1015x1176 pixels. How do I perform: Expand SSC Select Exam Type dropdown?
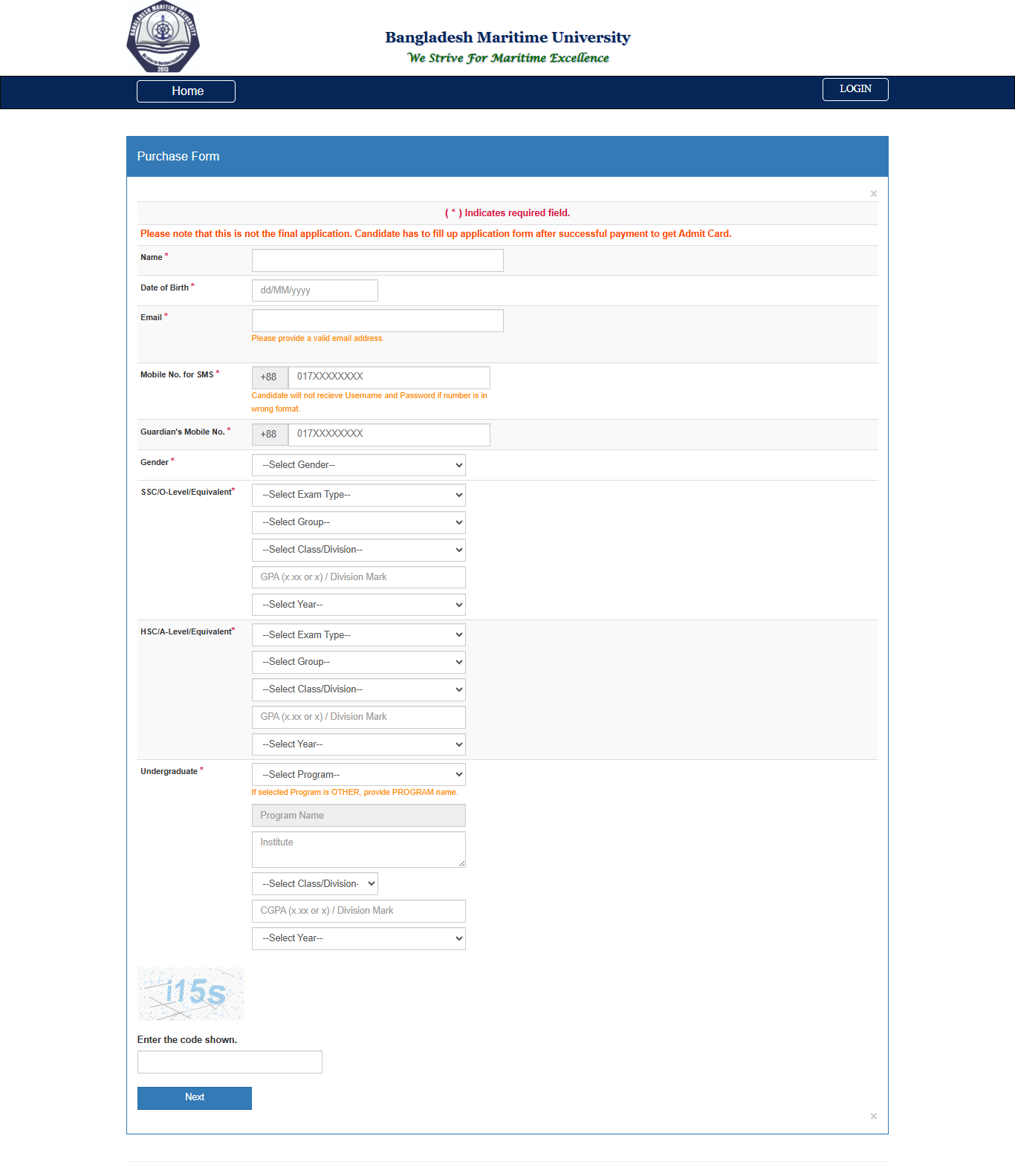click(358, 495)
